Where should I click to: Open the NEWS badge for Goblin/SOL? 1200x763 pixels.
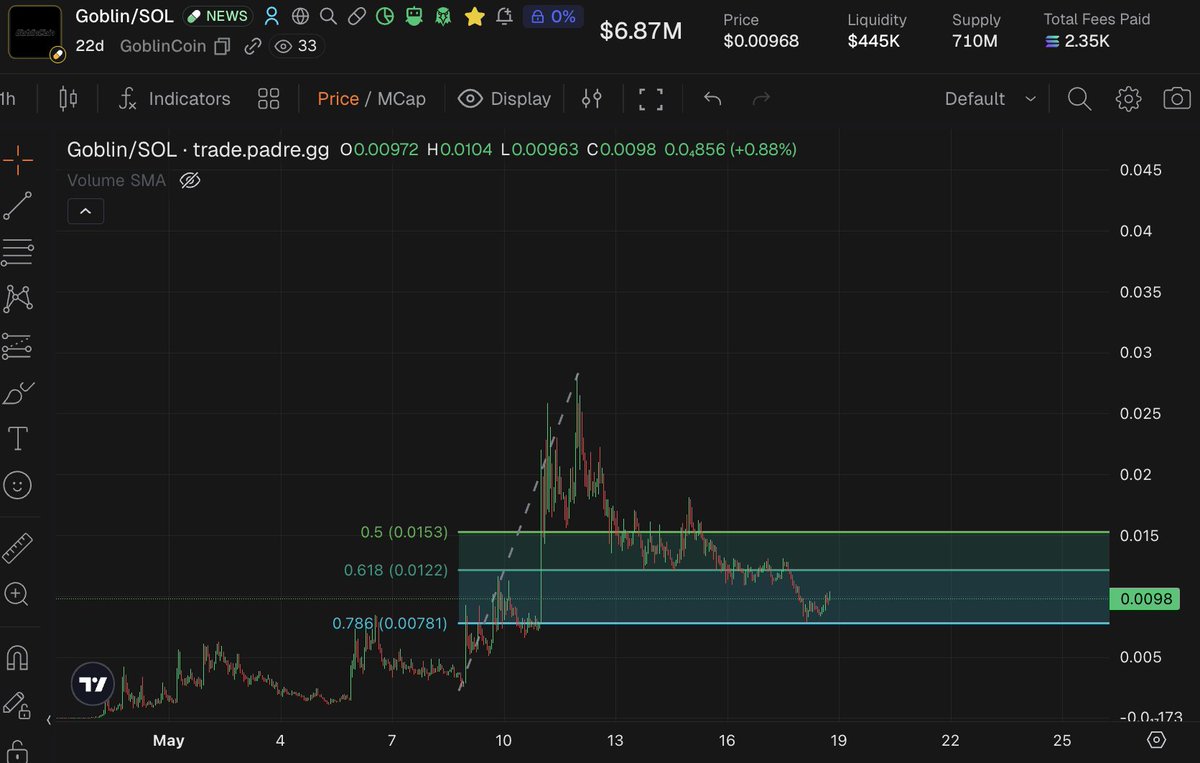pyautogui.click(x=217, y=16)
